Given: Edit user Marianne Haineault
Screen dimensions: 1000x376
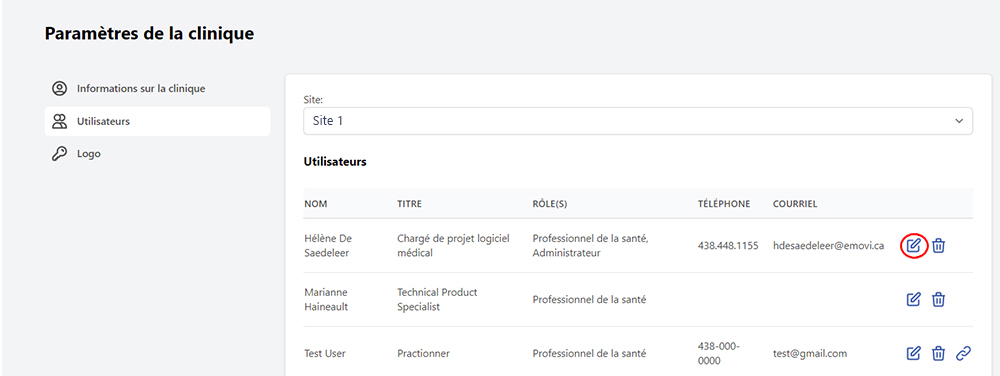Looking at the screenshot, I should (913, 299).
